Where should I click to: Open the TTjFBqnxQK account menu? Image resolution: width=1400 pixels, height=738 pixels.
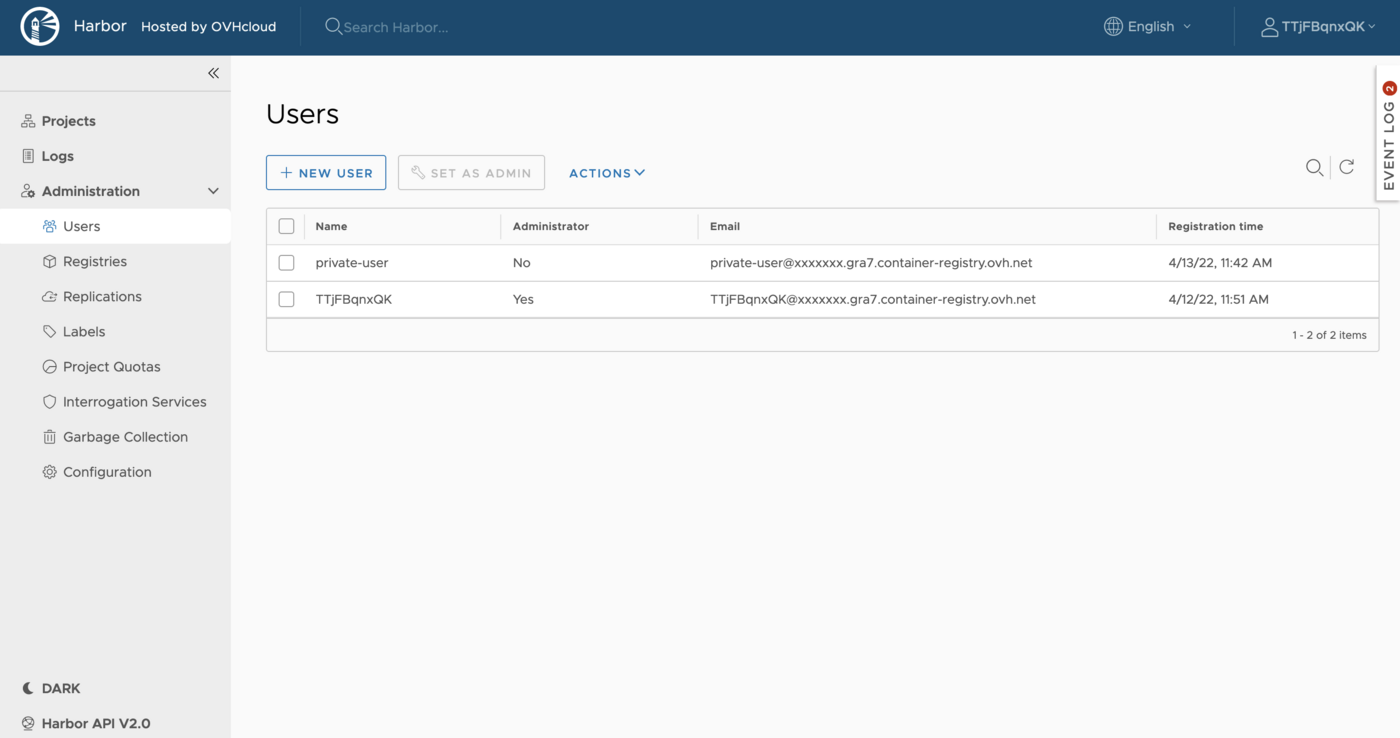click(1319, 26)
